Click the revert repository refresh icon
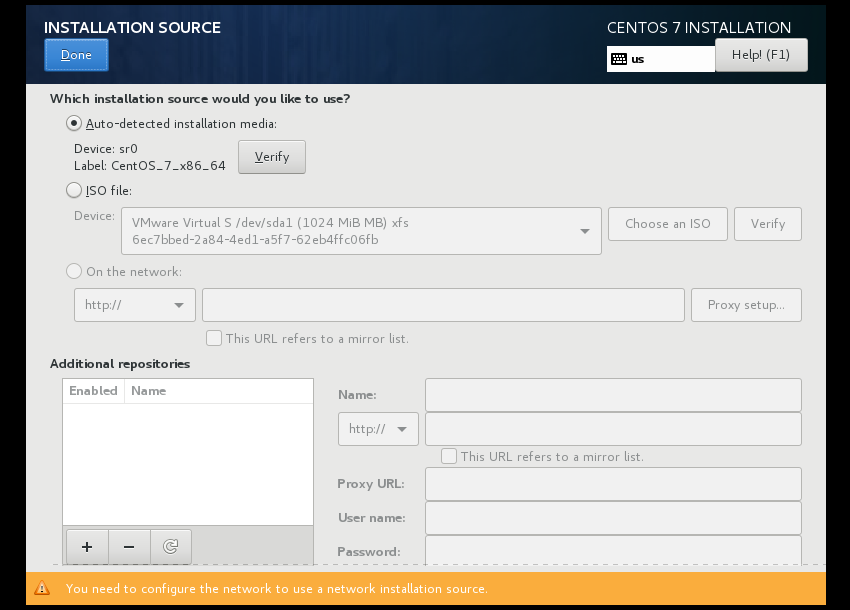 pyautogui.click(x=171, y=547)
